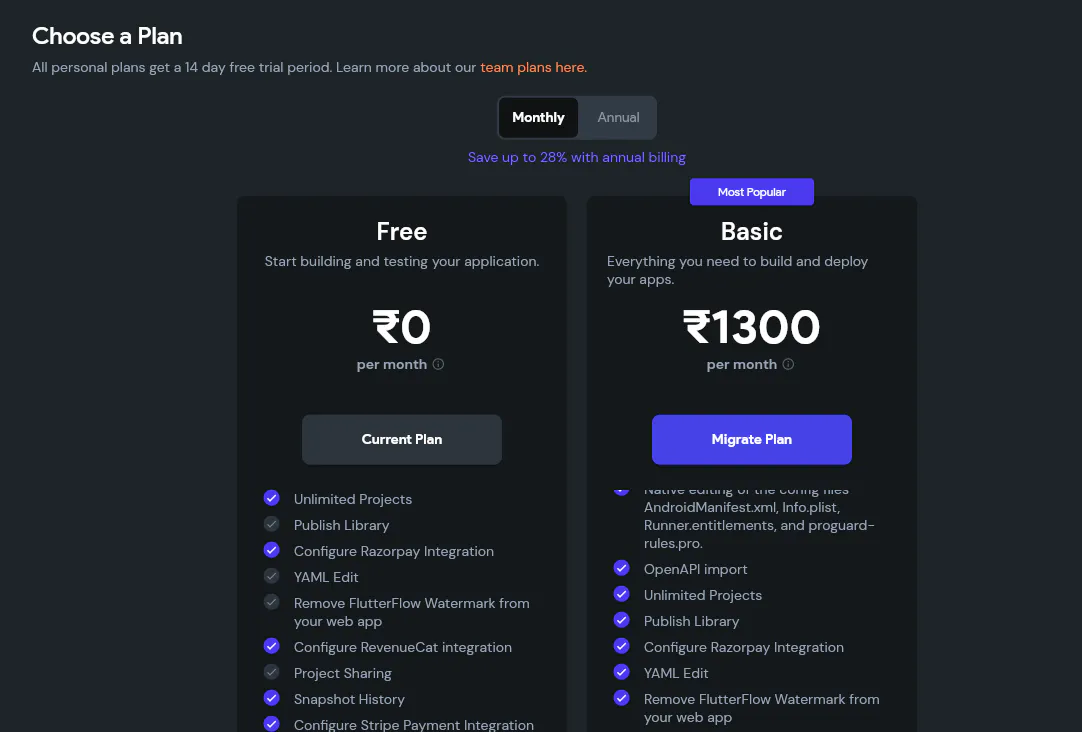Image resolution: width=1082 pixels, height=732 pixels.
Task: Click checkmark beside Publish Library in Basic plan
Action: [x=621, y=620]
